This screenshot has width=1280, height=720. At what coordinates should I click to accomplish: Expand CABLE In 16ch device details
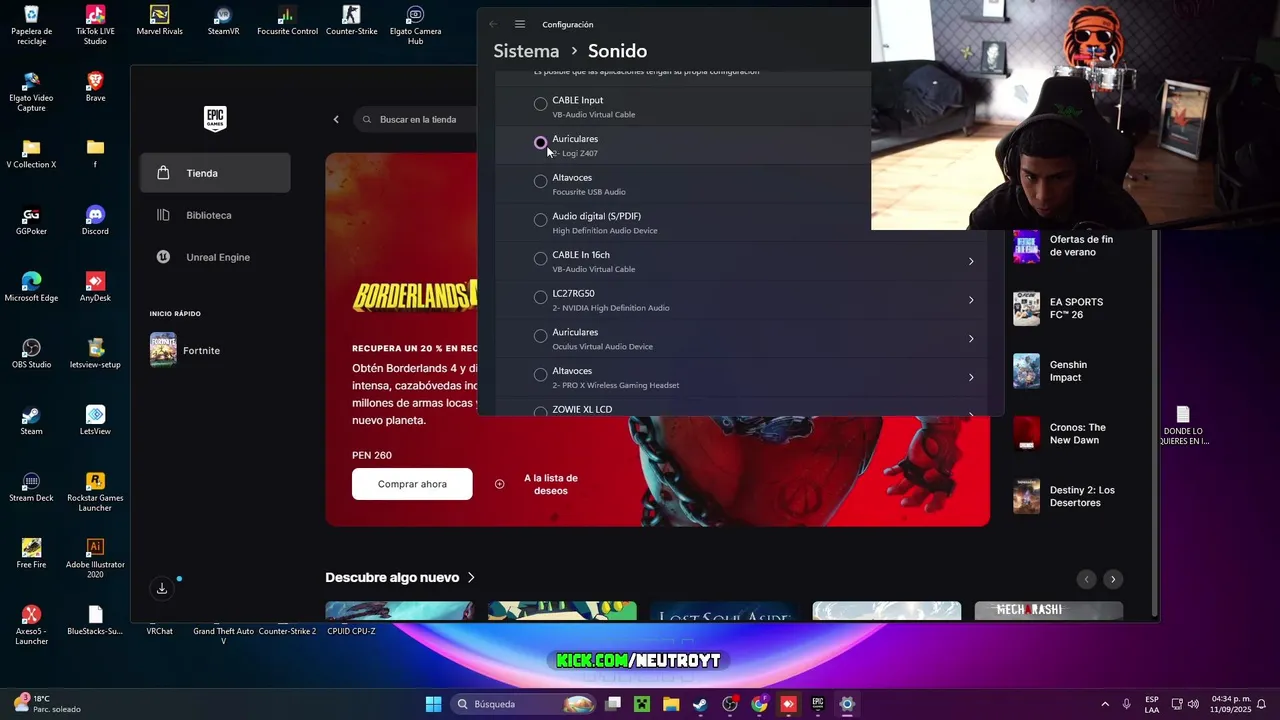[970, 262]
